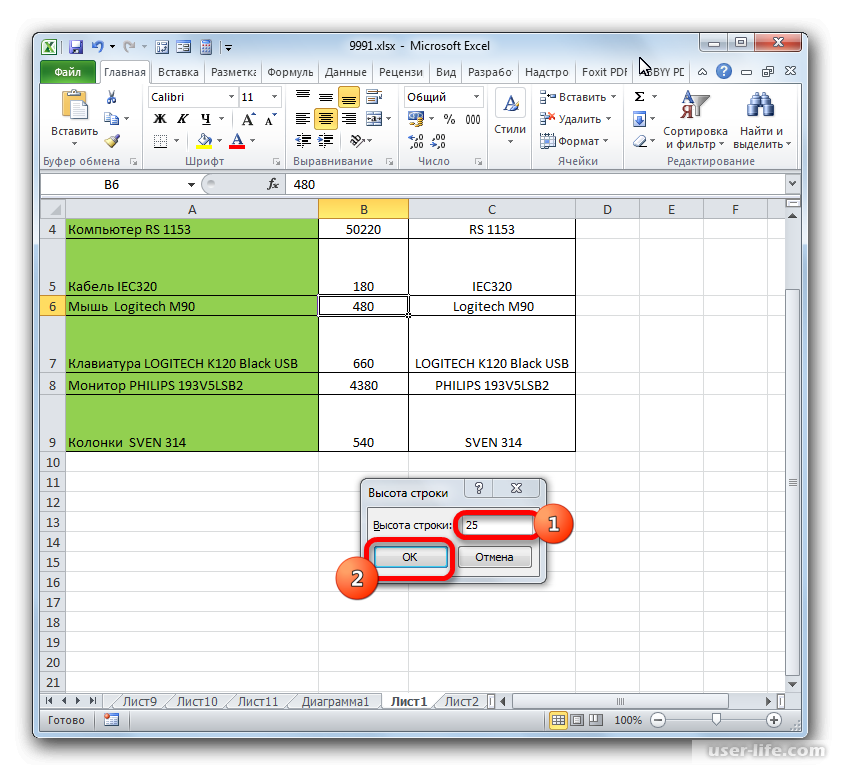The width and height of the screenshot is (841, 771).
Task: Click the percent style icon
Action: pos(449,119)
